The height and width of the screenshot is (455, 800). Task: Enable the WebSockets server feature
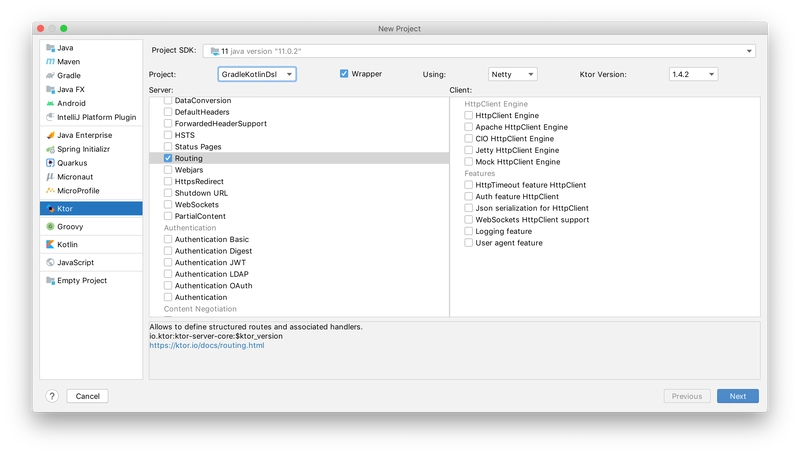coord(168,204)
